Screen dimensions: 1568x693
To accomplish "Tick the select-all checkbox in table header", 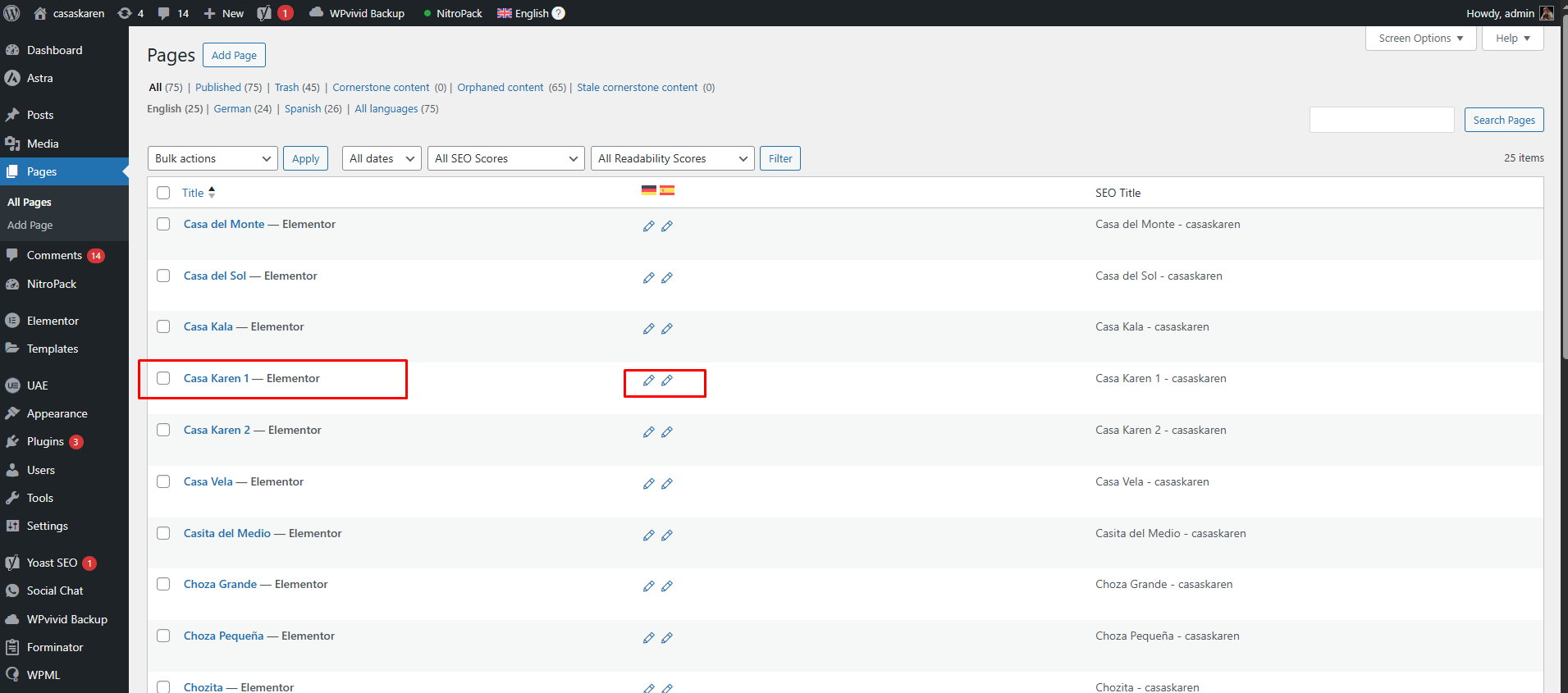I will pyautogui.click(x=163, y=193).
